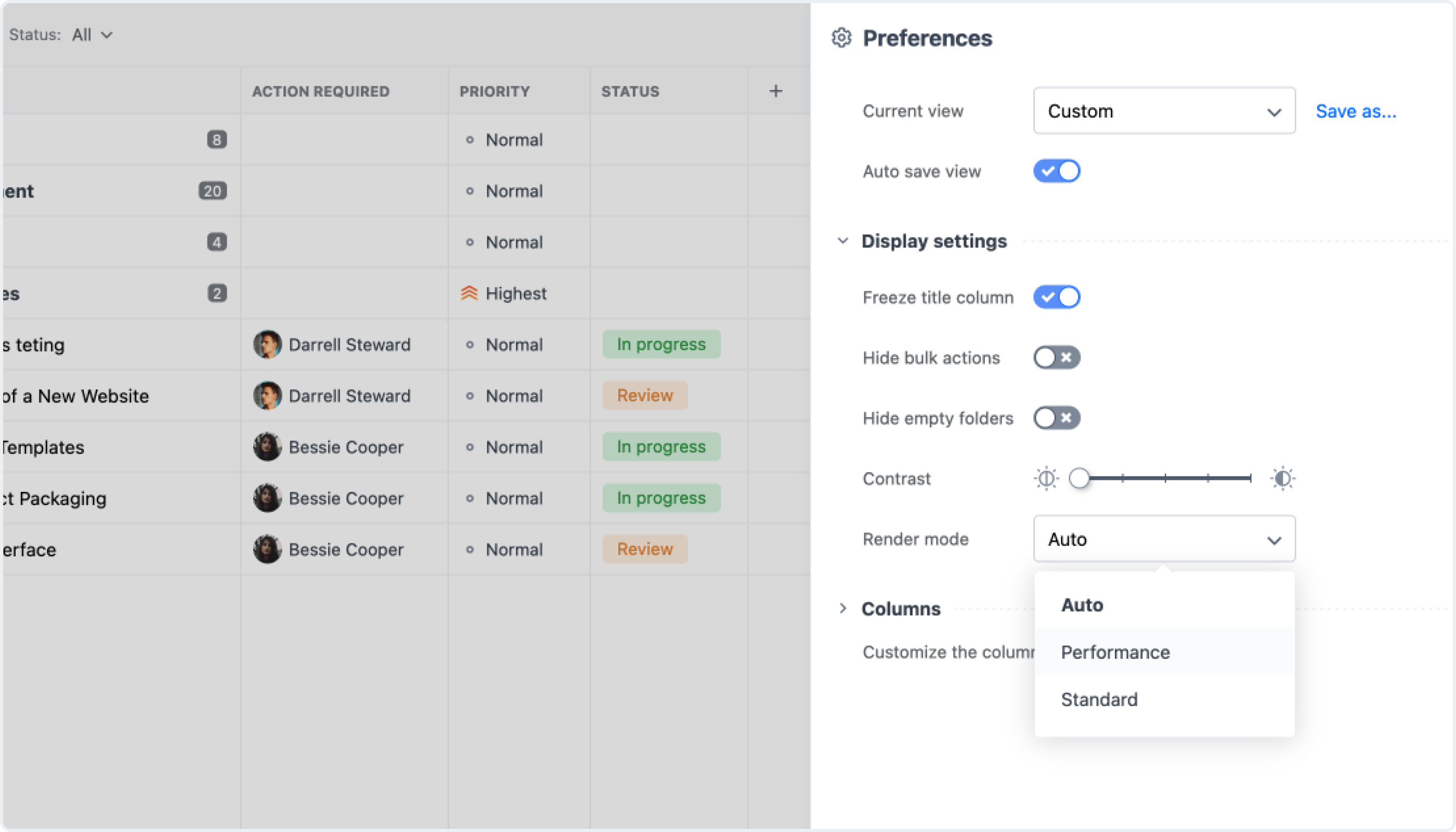Click Bessie Cooper avatar in Templates row
The width and height of the screenshot is (1456, 832).
267,447
